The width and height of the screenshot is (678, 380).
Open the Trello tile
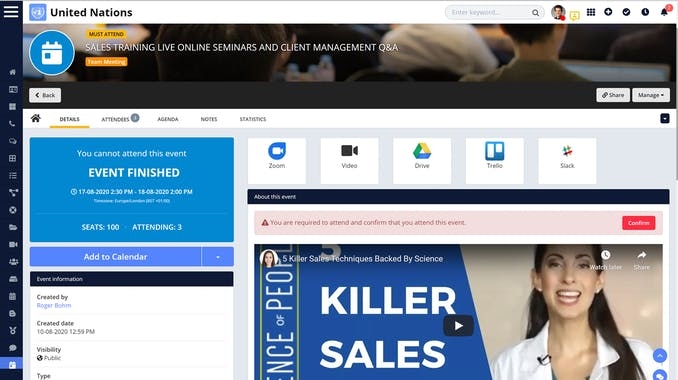click(x=495, y=161)
